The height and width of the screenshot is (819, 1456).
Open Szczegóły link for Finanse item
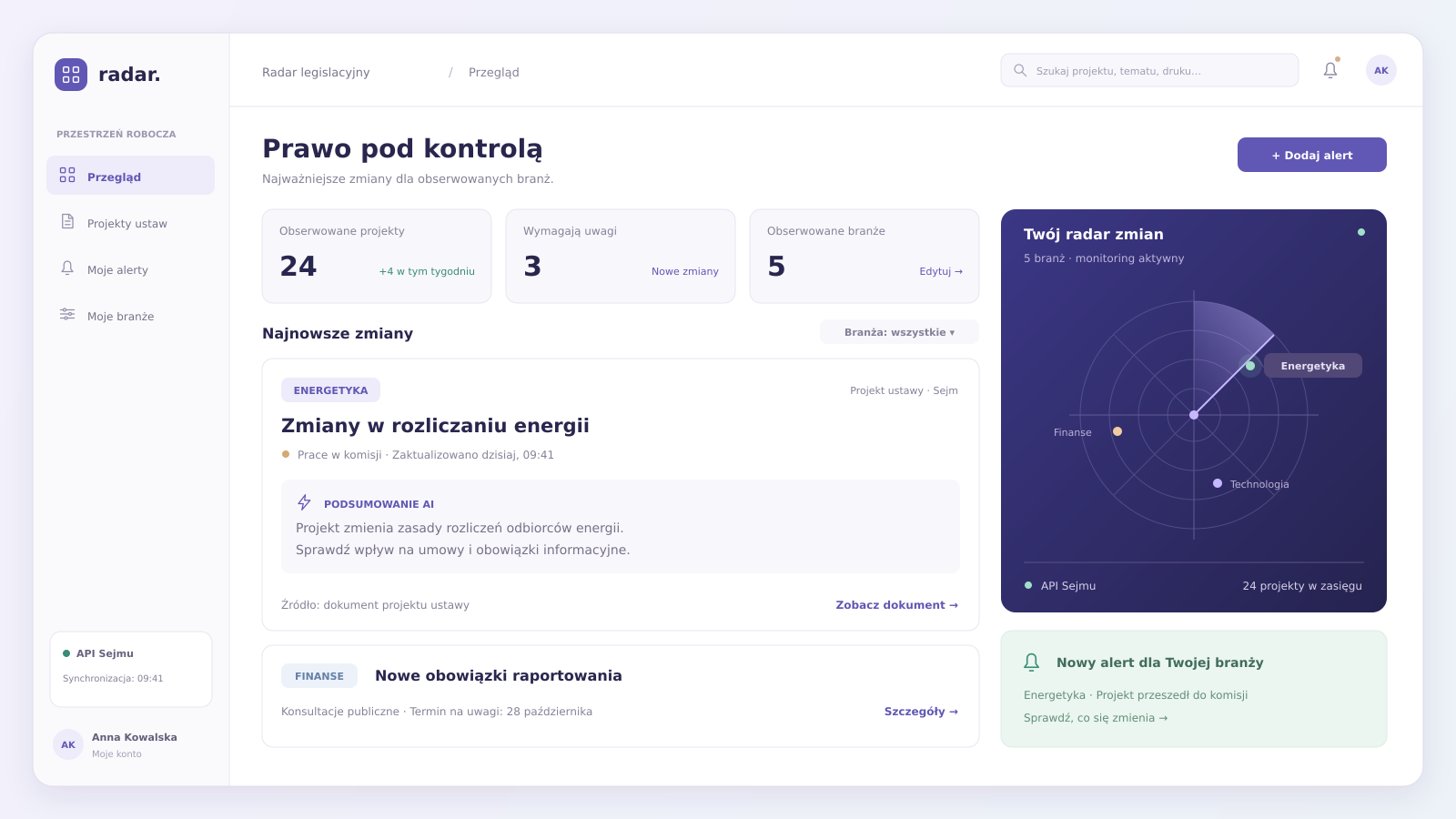[921, 712]
